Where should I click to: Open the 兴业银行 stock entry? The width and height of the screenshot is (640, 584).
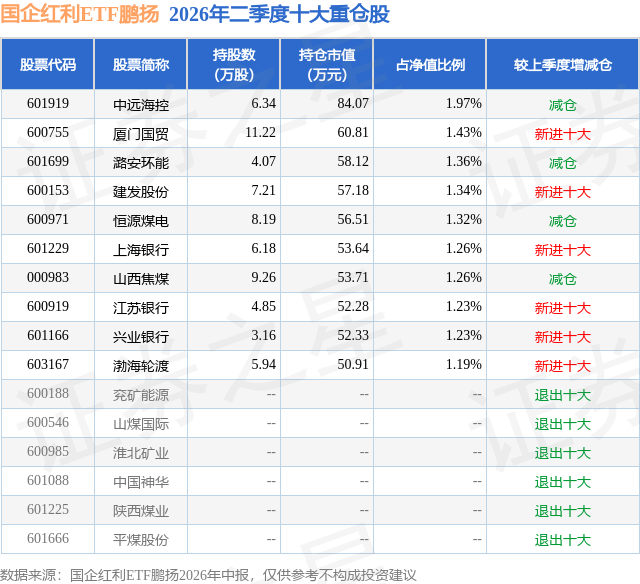point(141,337)
